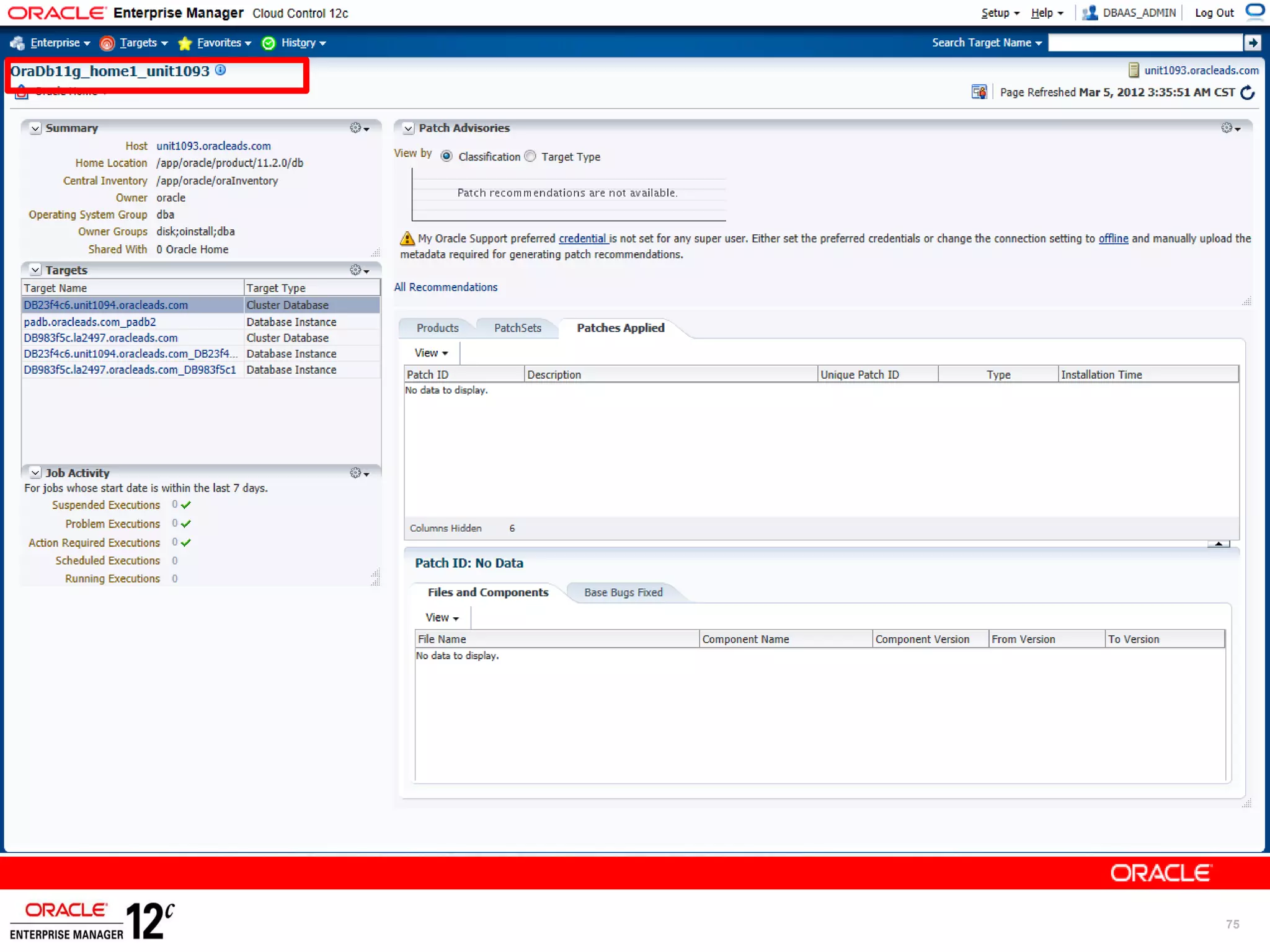Click the Search Target Name input field
The height and width of the screenshot is (952, 1270).
point(1145,43)
